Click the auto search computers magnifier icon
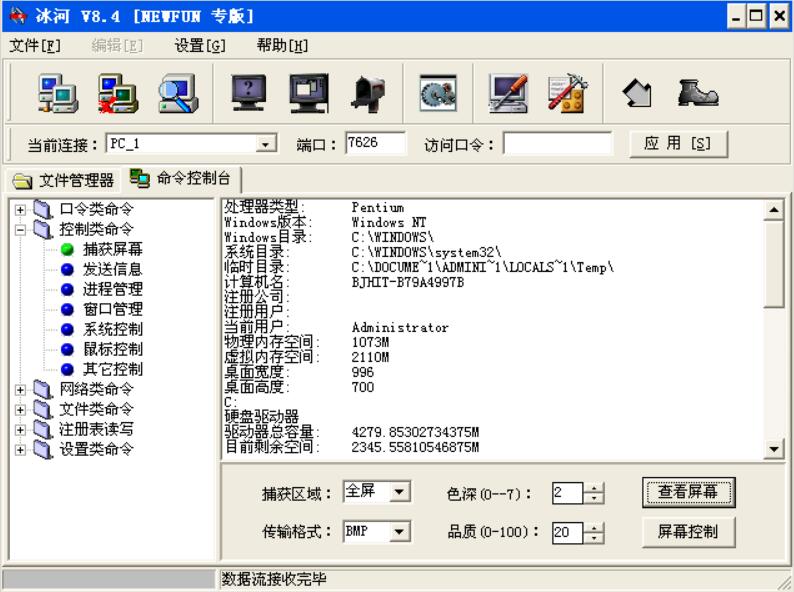The width and height of the screenshot is (794, 592). [x=178, y=93]
